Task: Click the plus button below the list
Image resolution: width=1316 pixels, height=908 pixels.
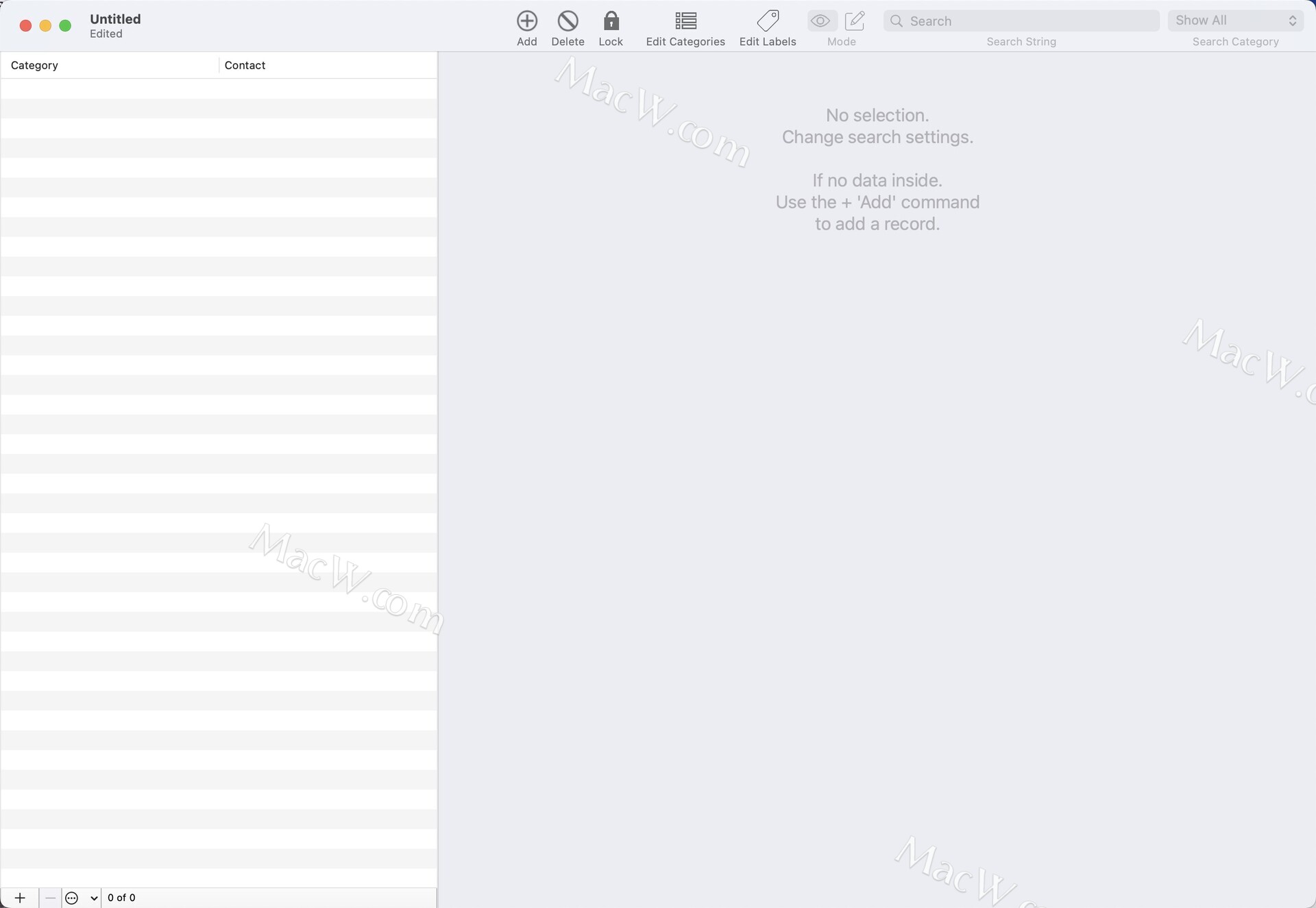Action: point(20,898)
